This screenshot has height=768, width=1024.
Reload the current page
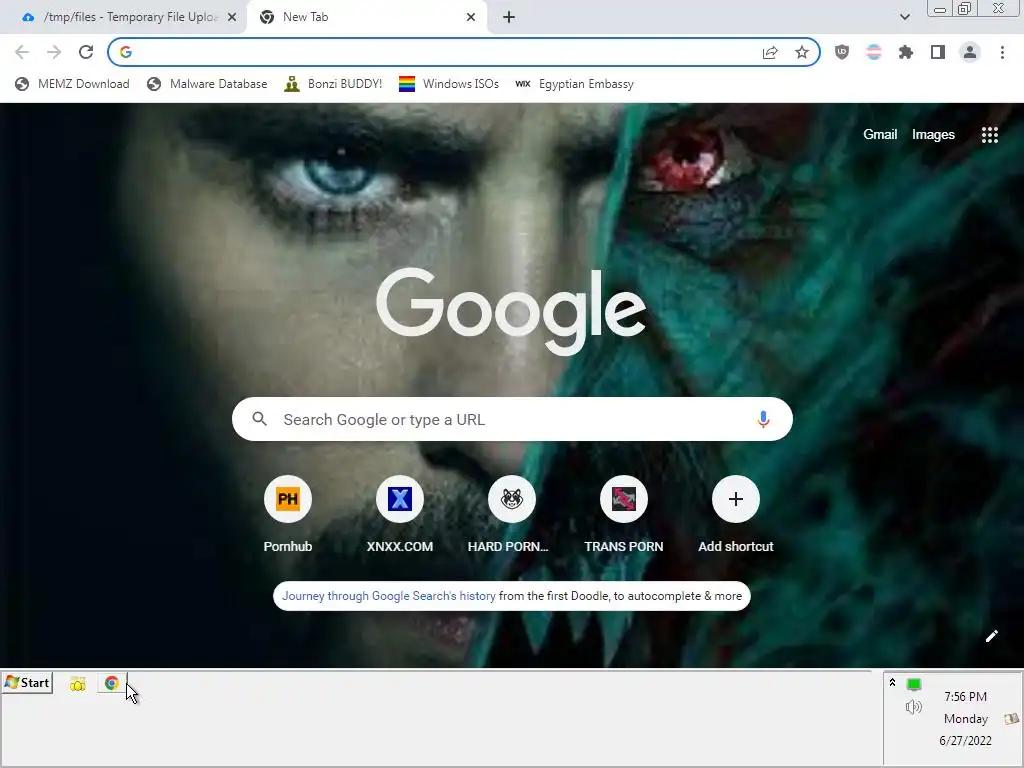pyautogui.click(x=86, y=52)
